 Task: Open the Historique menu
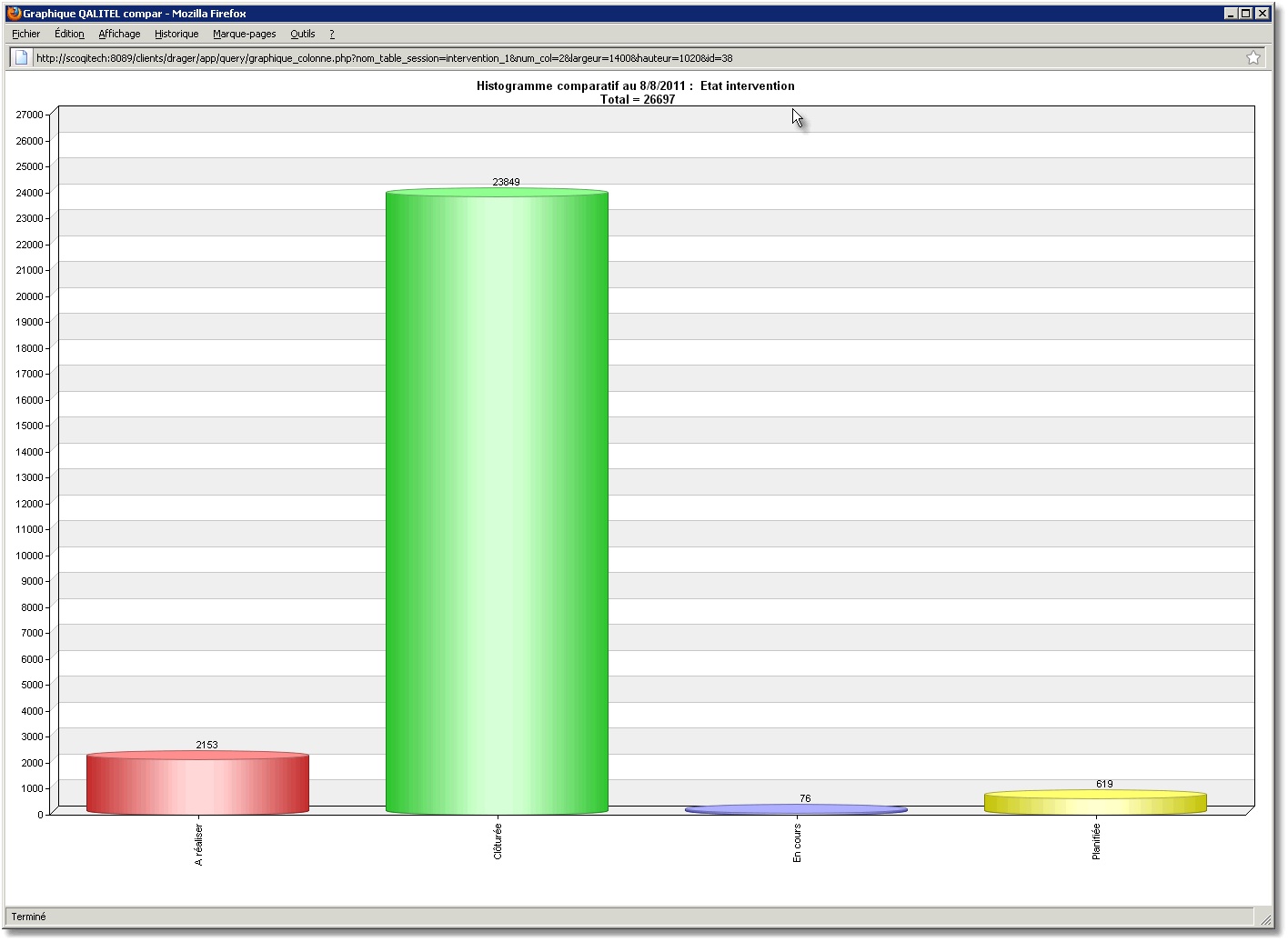click(176, 34)
